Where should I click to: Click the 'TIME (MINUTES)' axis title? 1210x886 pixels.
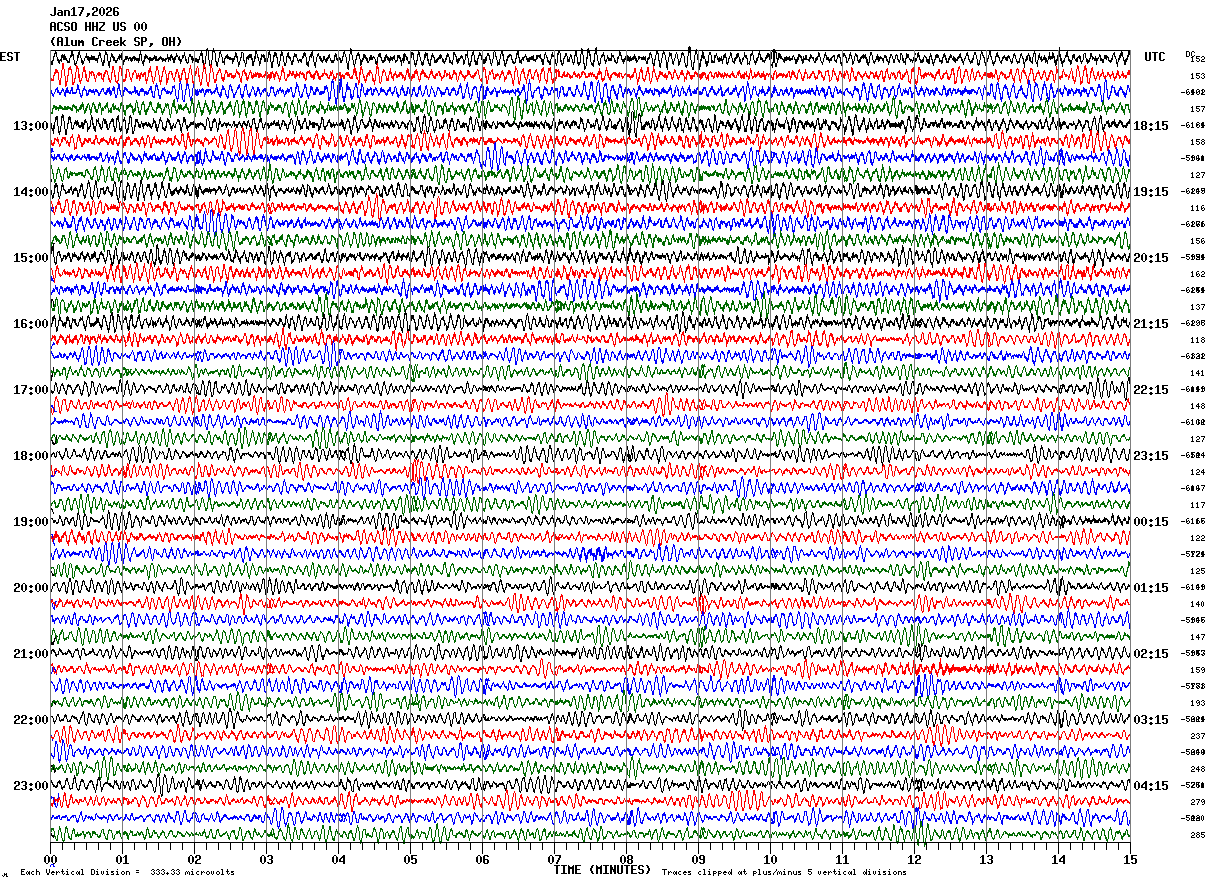click(x=602, y=870)
